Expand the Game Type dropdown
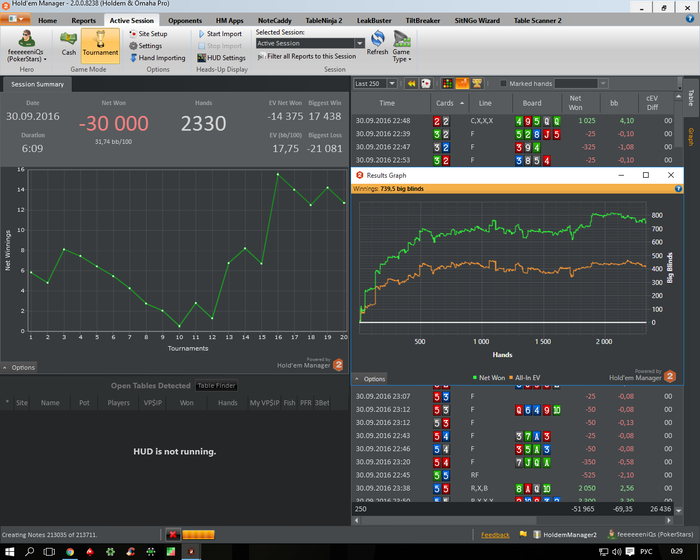 [x=402, y=45]
